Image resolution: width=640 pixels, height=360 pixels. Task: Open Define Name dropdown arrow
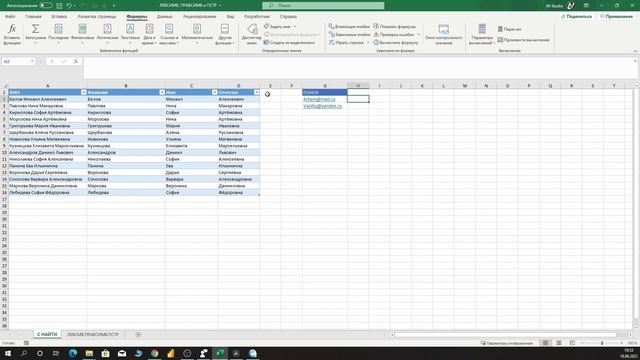coord(295,27)
